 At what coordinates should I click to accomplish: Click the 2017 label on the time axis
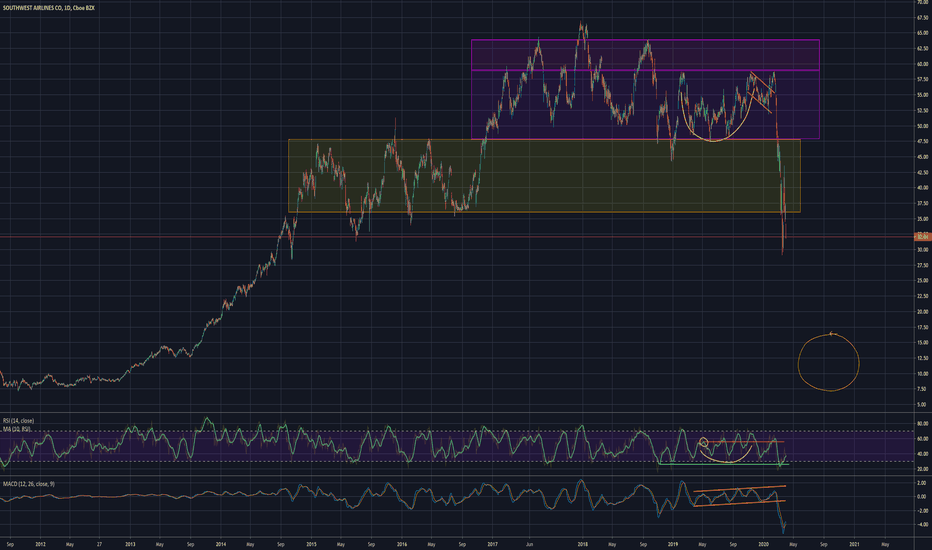tap(492, 544)
